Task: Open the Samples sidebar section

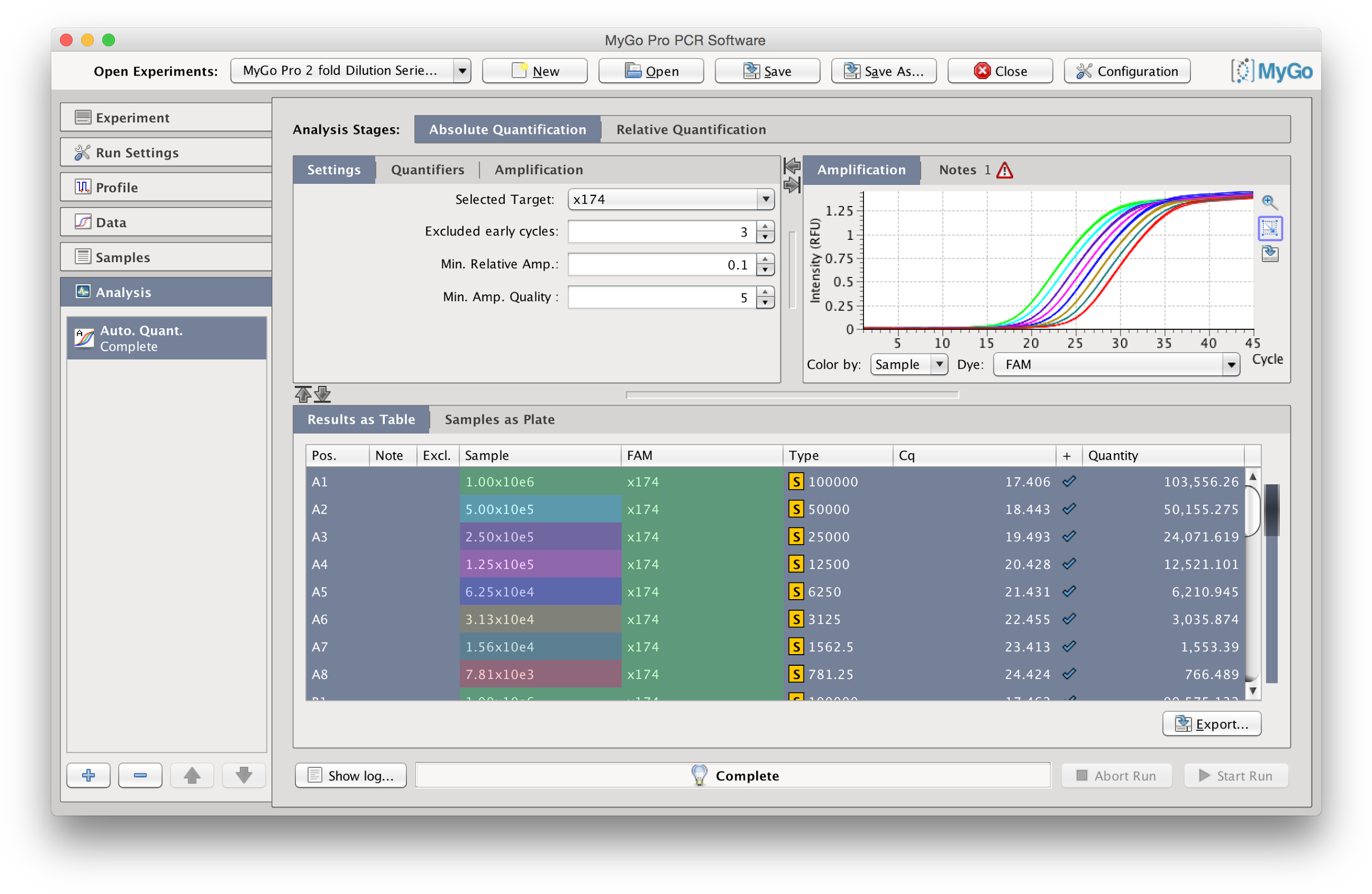Action: [166, 257]
